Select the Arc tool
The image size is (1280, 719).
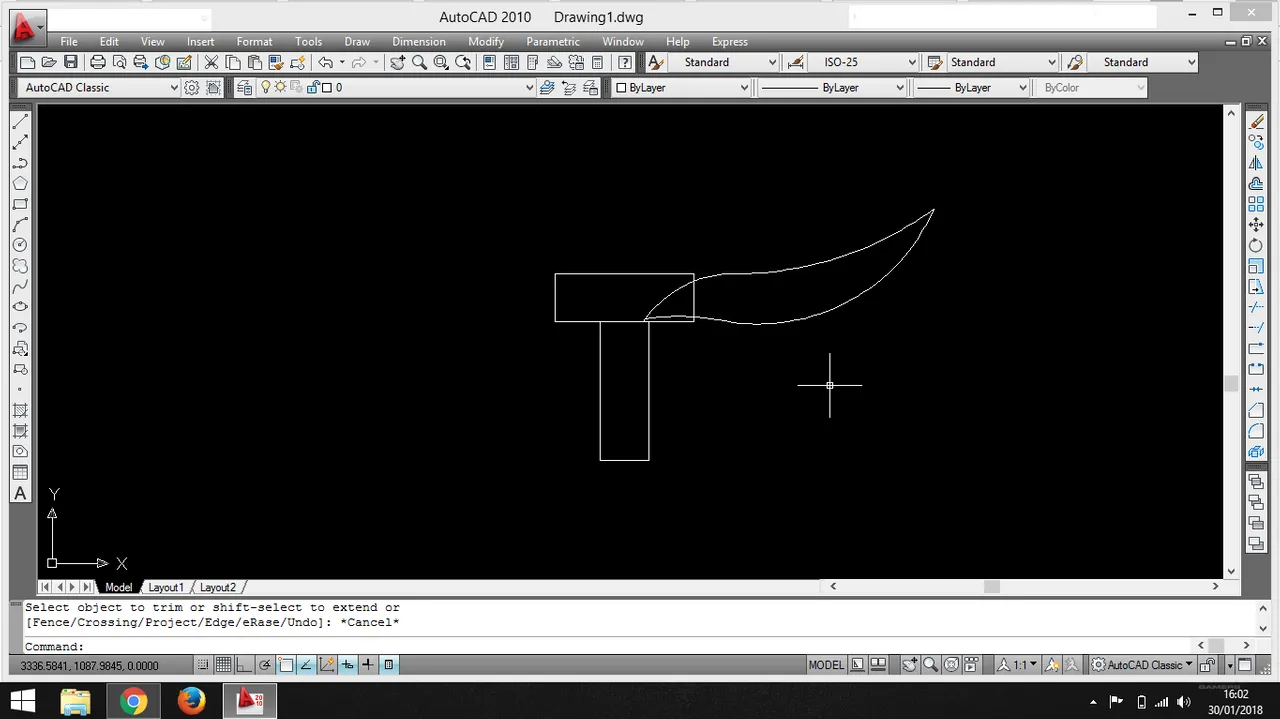pyautogui.click(x=20, y=225)
